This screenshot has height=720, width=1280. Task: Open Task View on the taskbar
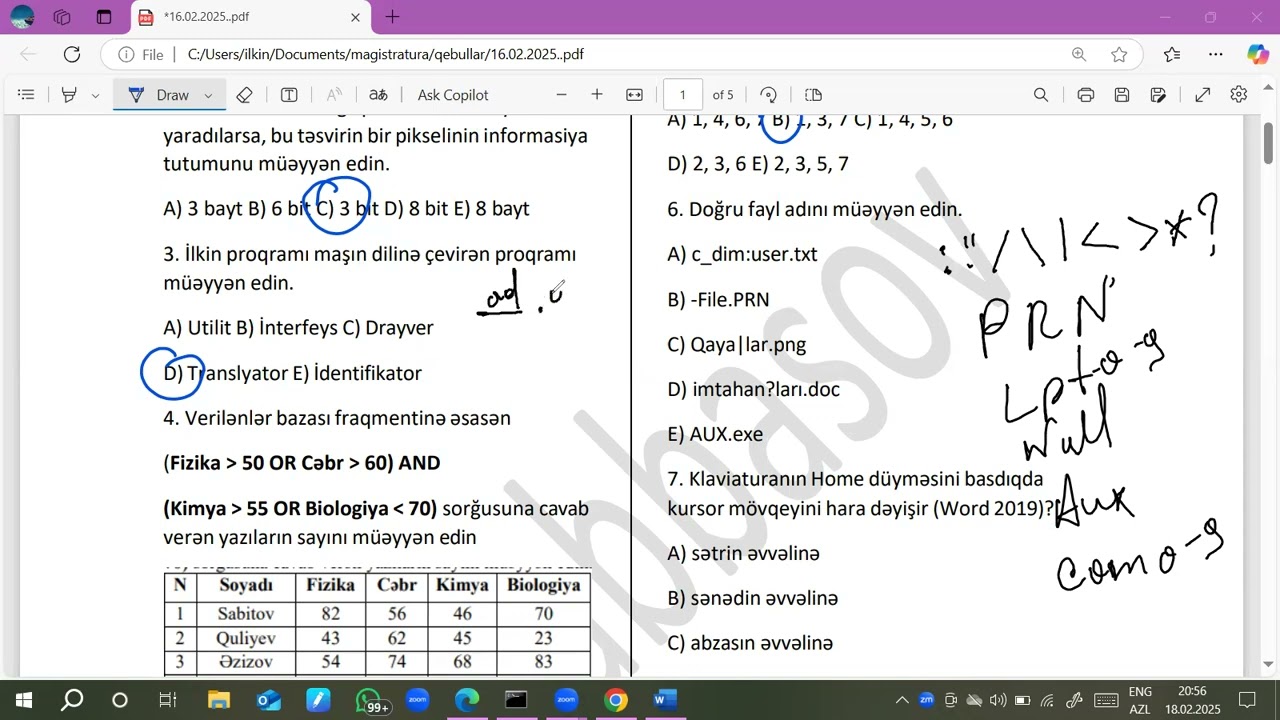[168, 700]
